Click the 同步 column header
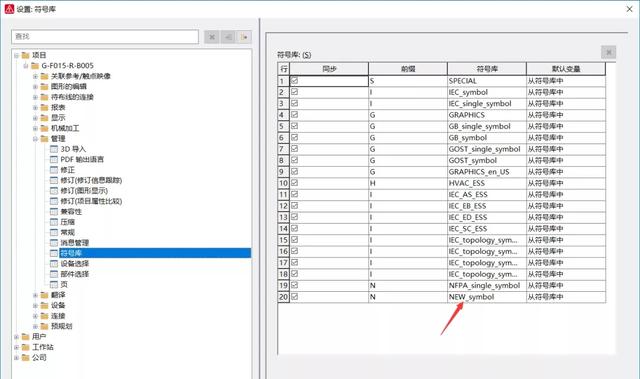 [x=329, y=69]
